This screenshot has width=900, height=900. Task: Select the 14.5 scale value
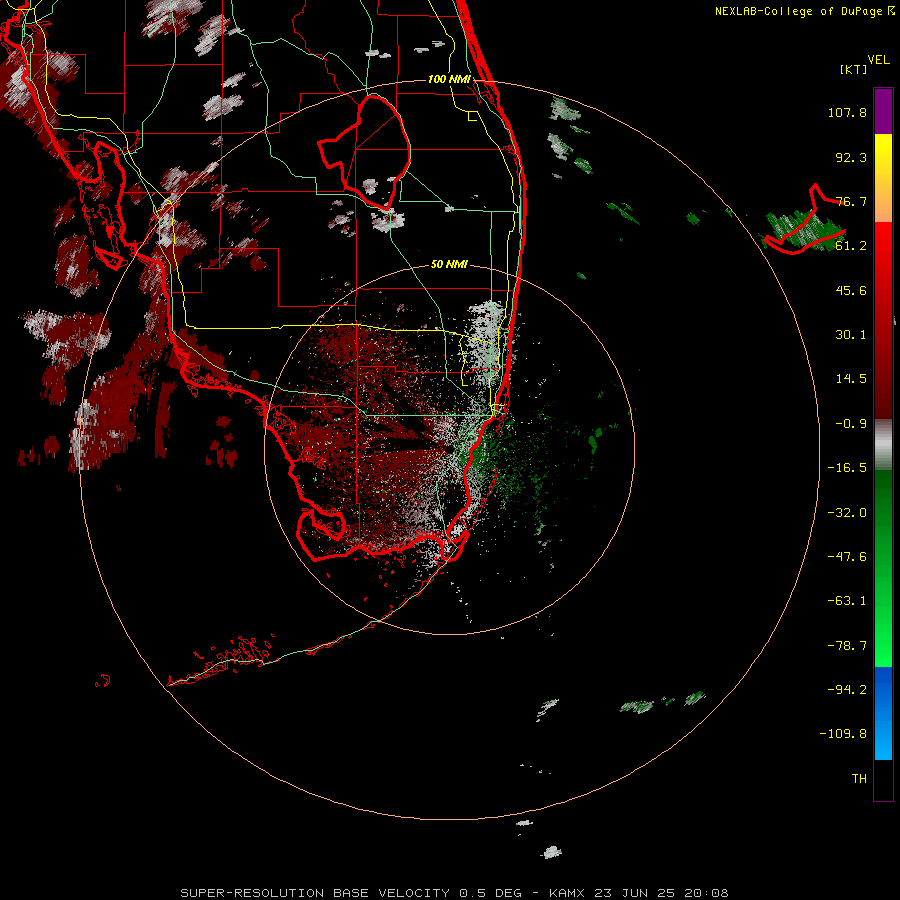(x=851, y=379)
